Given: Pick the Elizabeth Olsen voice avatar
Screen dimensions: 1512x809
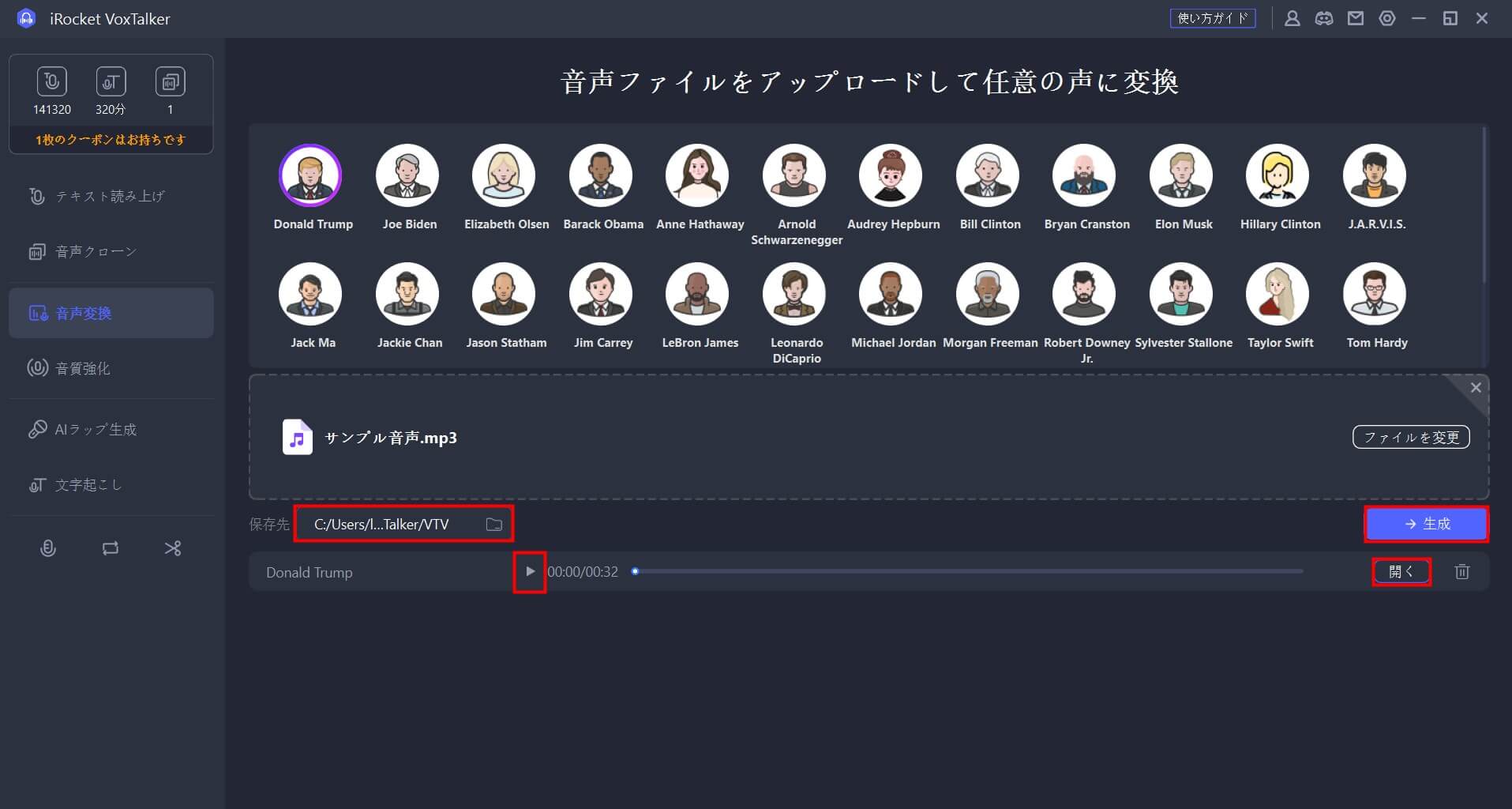Looking at the screenshot, I should (x=504, y=175).
